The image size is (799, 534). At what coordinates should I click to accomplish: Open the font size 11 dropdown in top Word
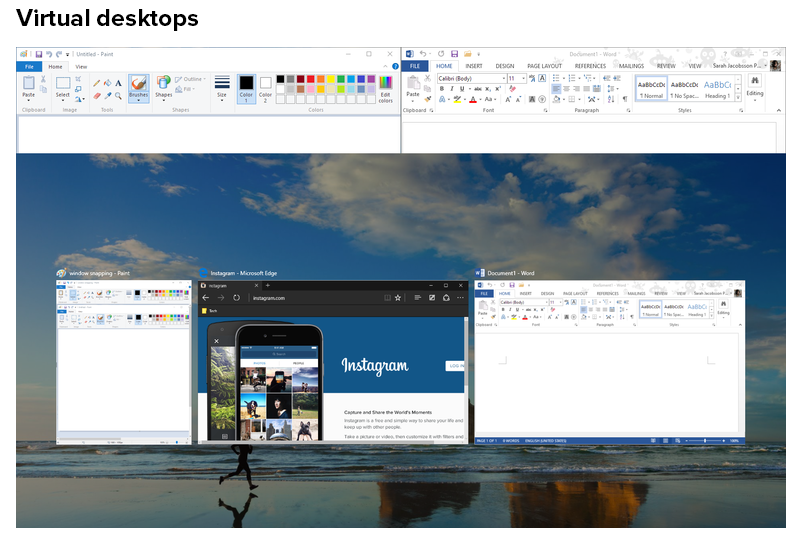tap(523, 78)
